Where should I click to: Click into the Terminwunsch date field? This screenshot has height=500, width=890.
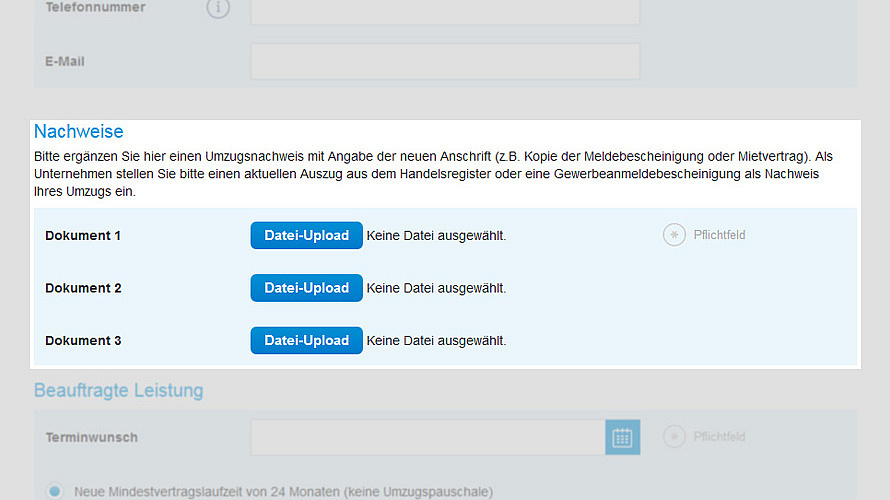(427, 437)
